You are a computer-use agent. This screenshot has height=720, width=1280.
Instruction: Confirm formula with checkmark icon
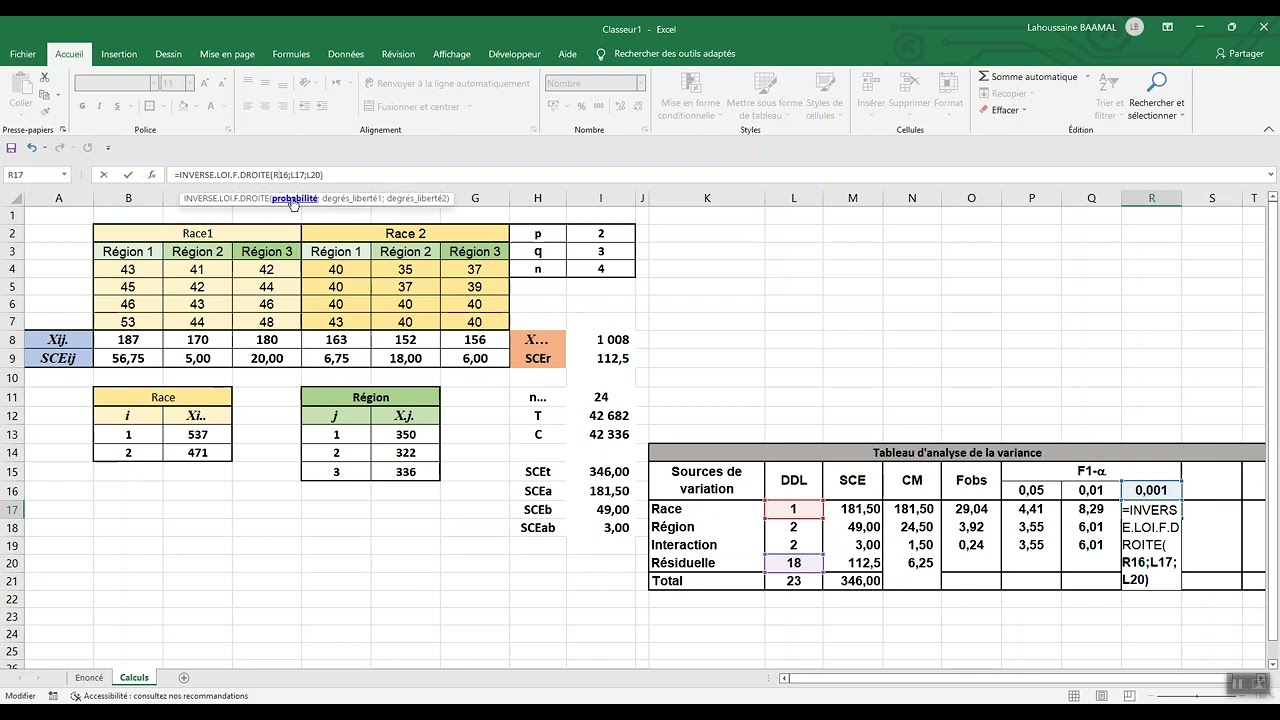point(128,174)
